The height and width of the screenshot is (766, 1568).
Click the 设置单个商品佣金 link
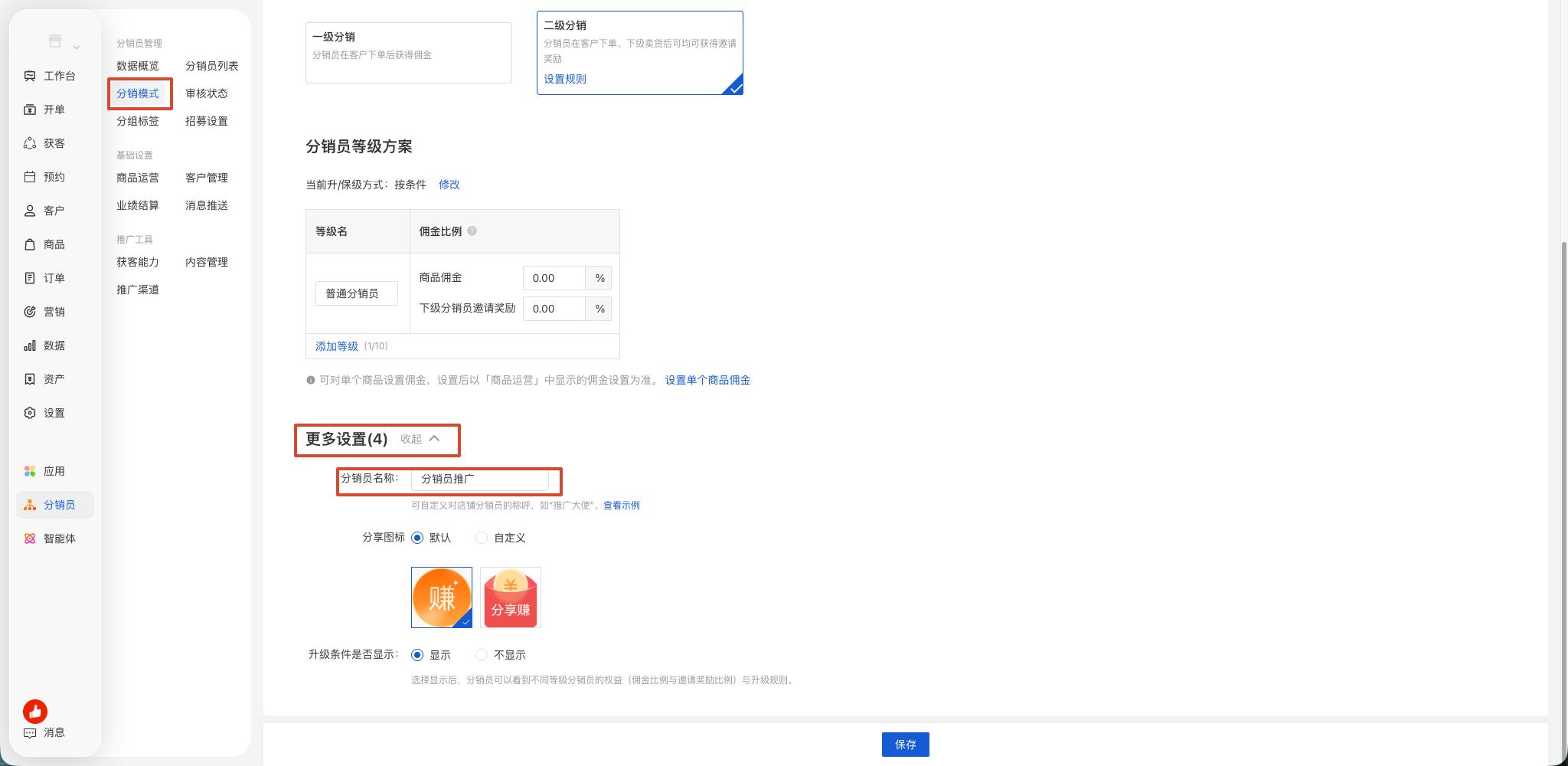(707, 380)
